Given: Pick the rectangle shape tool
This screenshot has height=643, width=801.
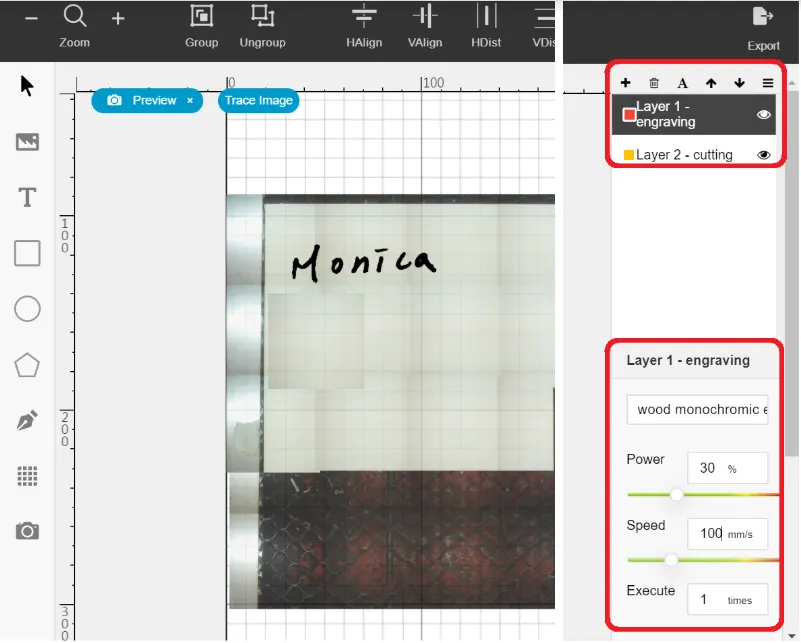Looking at the screenshot, I should coord(27,253).
